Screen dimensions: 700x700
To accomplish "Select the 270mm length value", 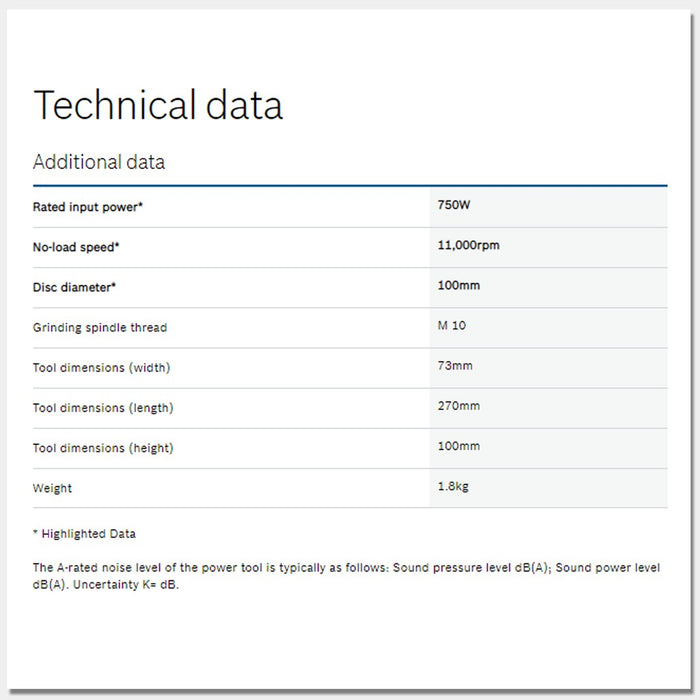I will 459,406.
